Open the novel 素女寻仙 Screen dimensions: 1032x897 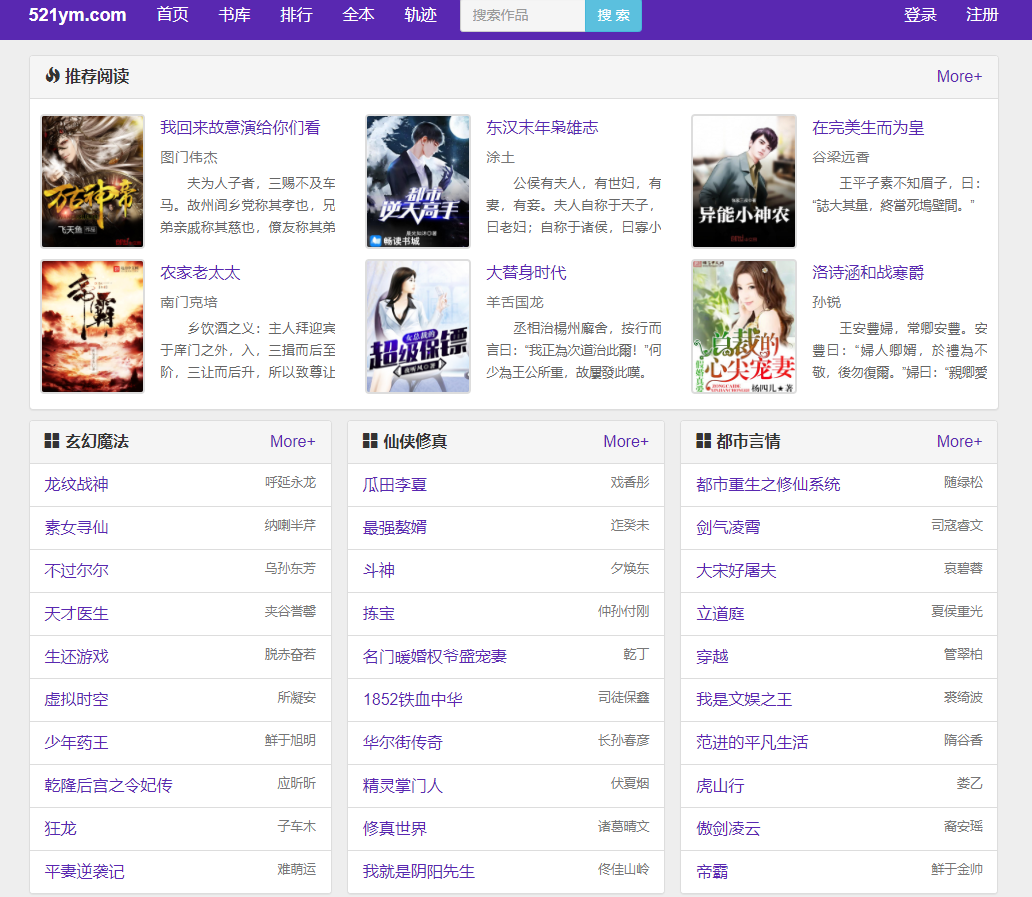click(76, 527)
